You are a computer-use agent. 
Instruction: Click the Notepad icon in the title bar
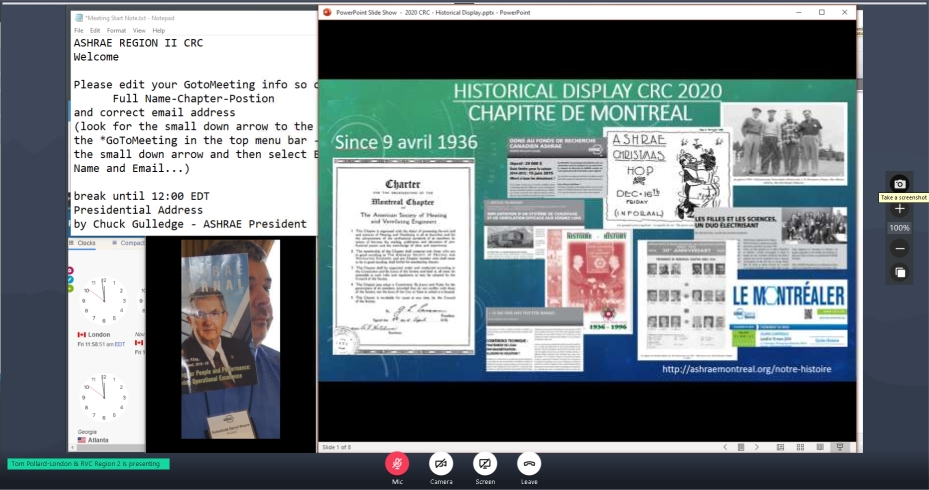pos(79,18)
